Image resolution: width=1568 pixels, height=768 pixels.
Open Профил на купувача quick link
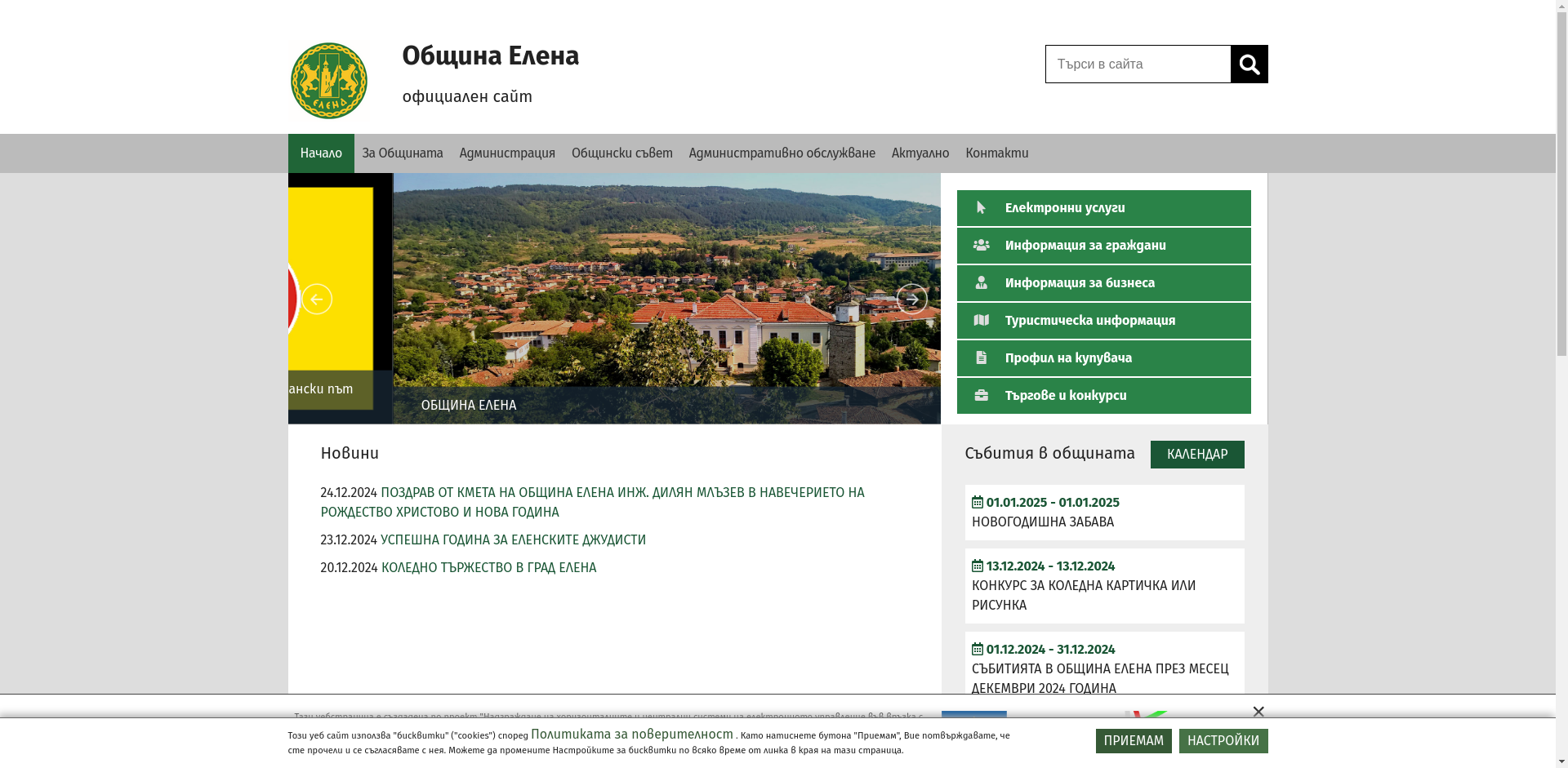click(1103, 358)
